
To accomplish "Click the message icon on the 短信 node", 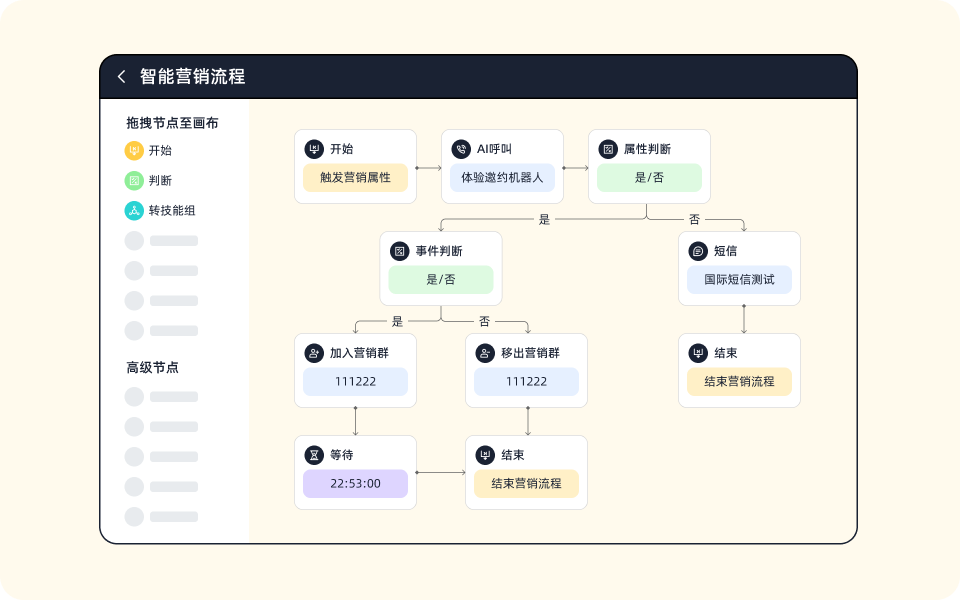I will tap(697, 250).
